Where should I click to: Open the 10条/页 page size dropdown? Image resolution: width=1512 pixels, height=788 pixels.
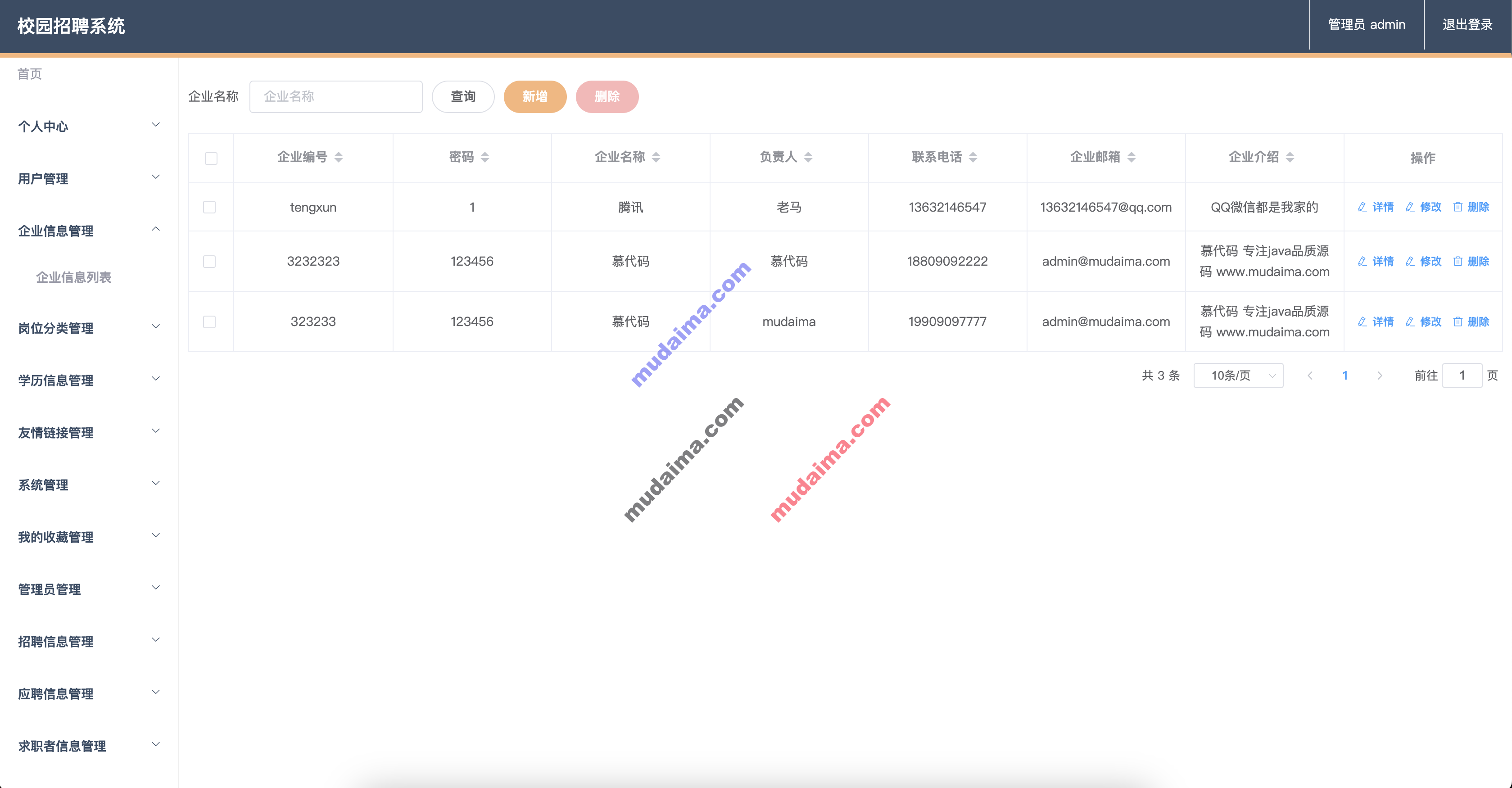1239,376
